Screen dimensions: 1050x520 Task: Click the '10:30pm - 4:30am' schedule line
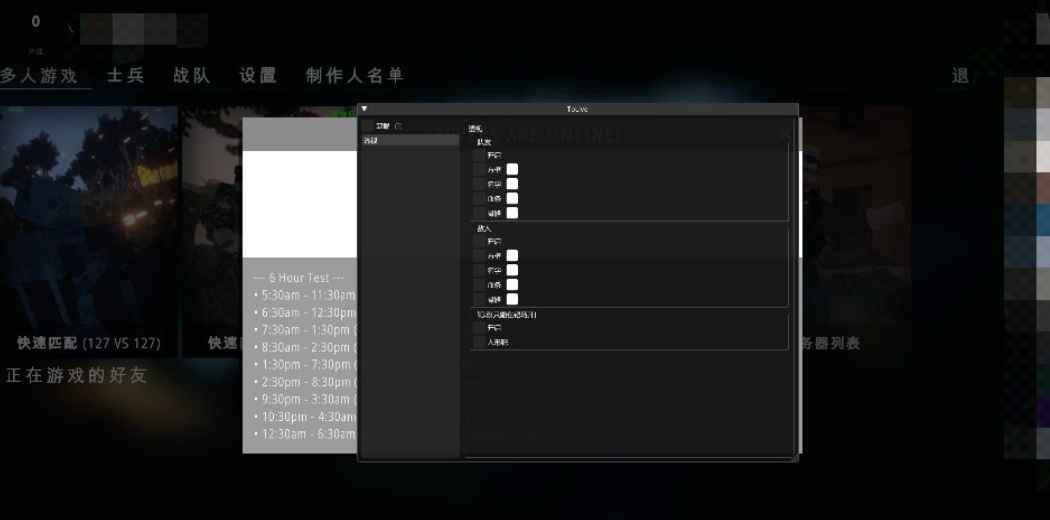[305, 416]
